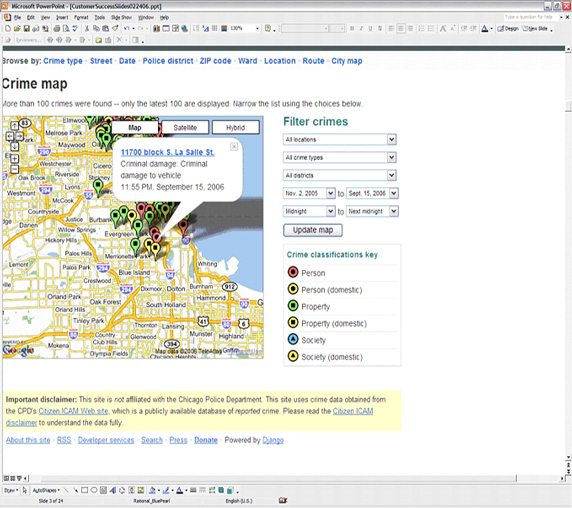Click the Insert Hyperlink globe icon
Image resolution: width=572 pixels, height=508 pixels.
click(x=185, y=28)
